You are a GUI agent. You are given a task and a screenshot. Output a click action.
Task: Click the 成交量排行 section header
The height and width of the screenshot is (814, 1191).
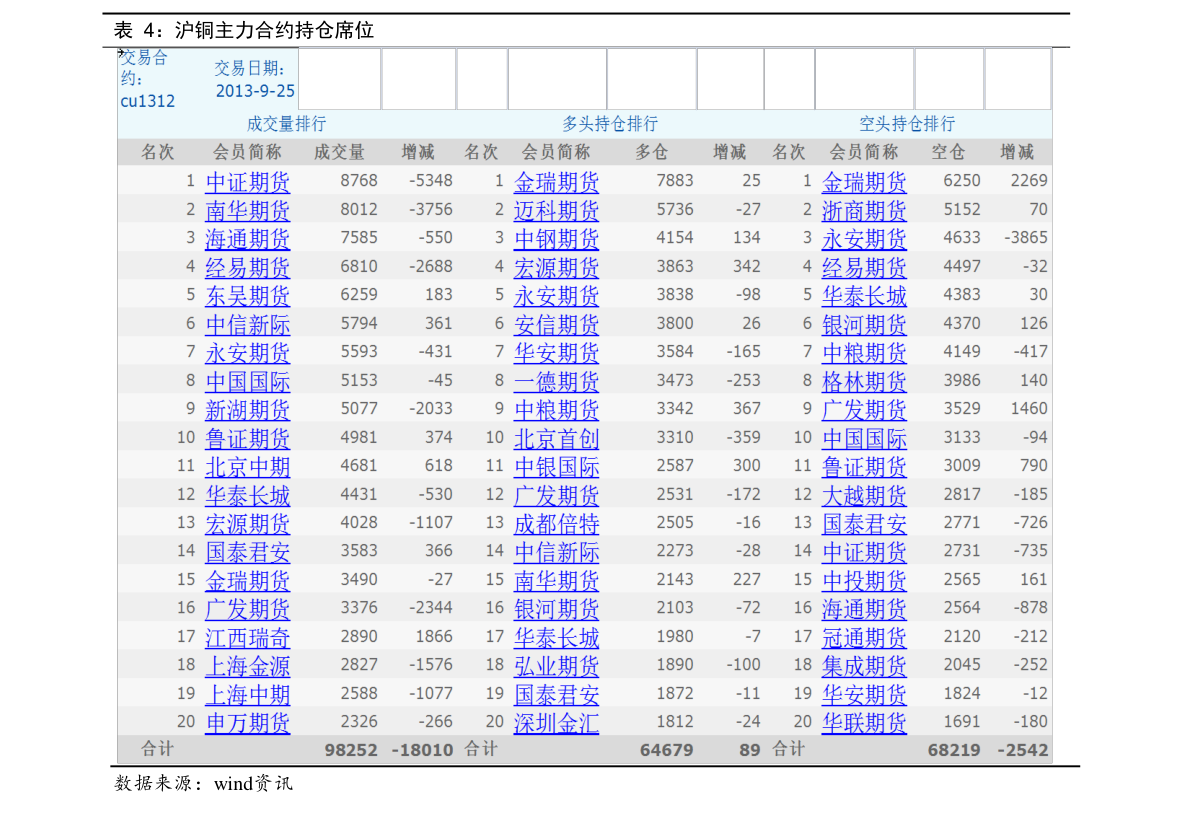(x=286, y=124)
